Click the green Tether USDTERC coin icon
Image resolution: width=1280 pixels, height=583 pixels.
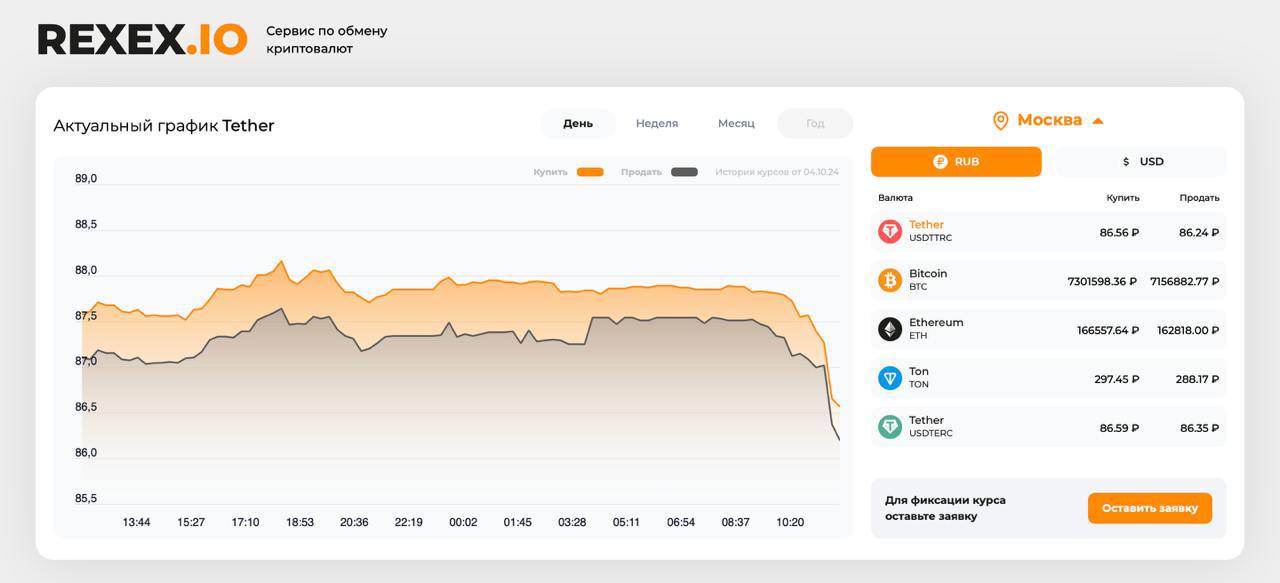click(890, 427)
